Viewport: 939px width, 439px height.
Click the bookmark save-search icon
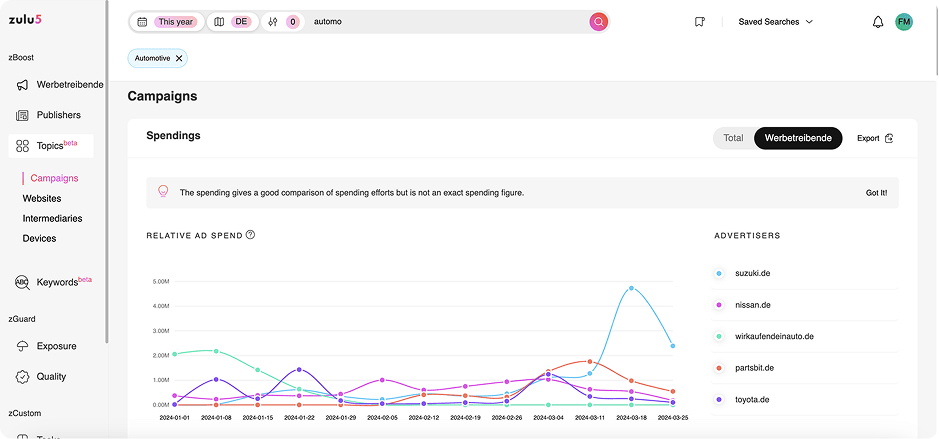click(700, 22)
